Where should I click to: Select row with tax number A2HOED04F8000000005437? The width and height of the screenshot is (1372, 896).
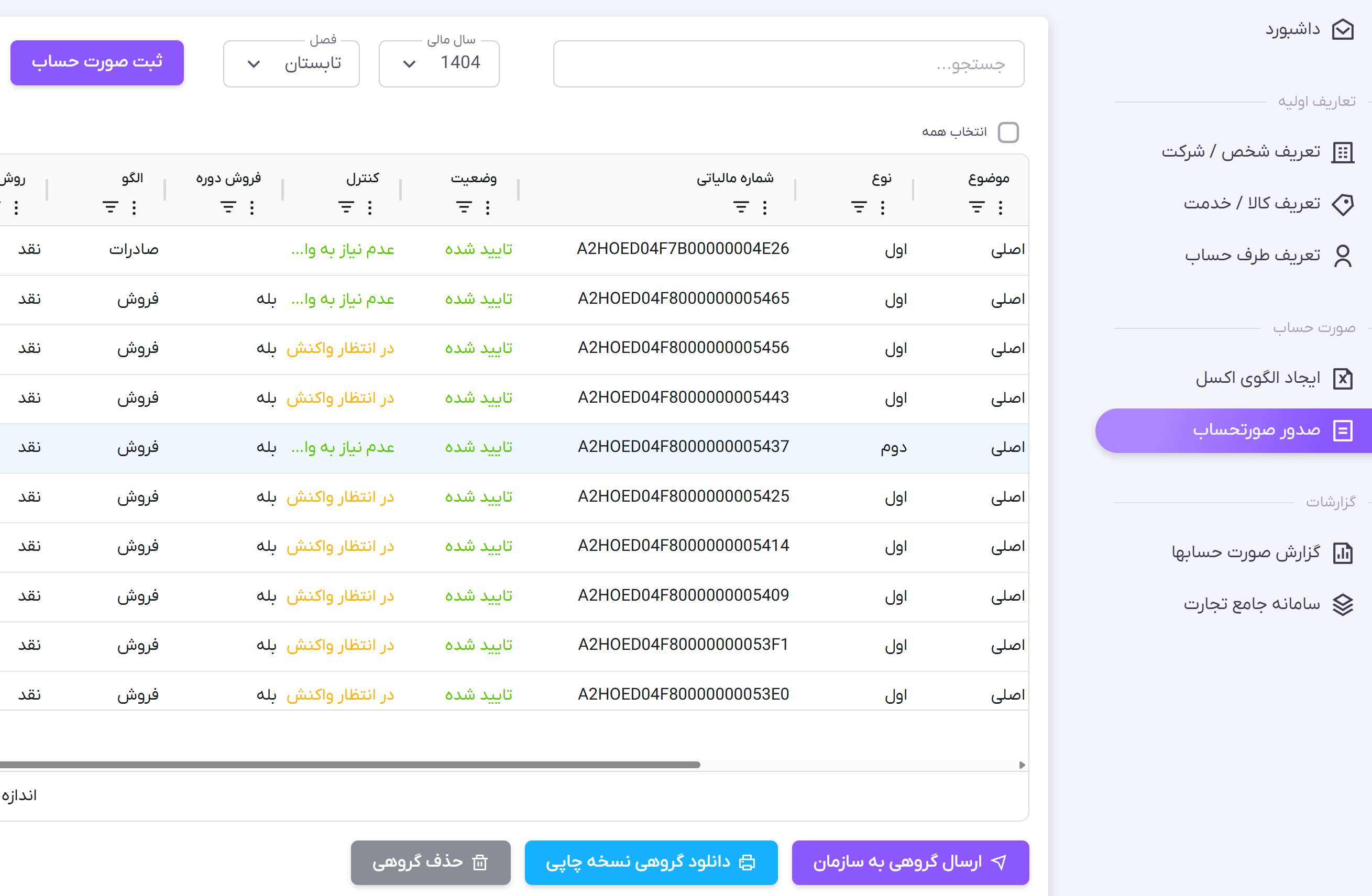(x=683, y=447)
